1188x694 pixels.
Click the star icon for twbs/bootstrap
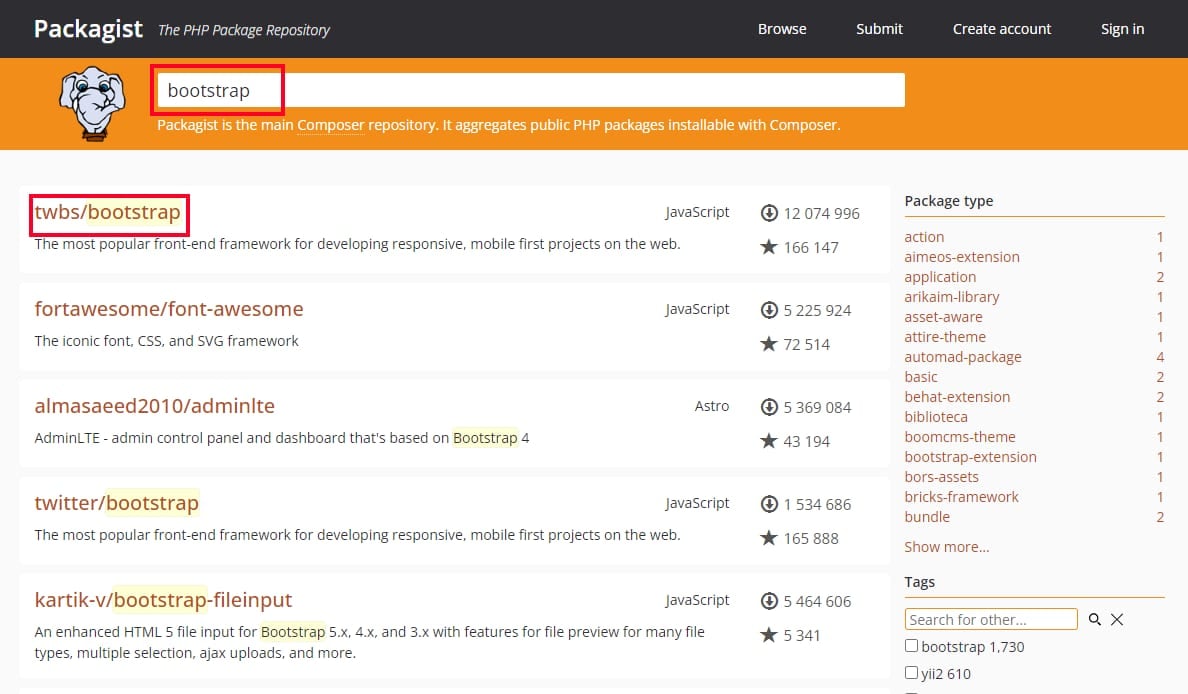[x=769, y=247]
